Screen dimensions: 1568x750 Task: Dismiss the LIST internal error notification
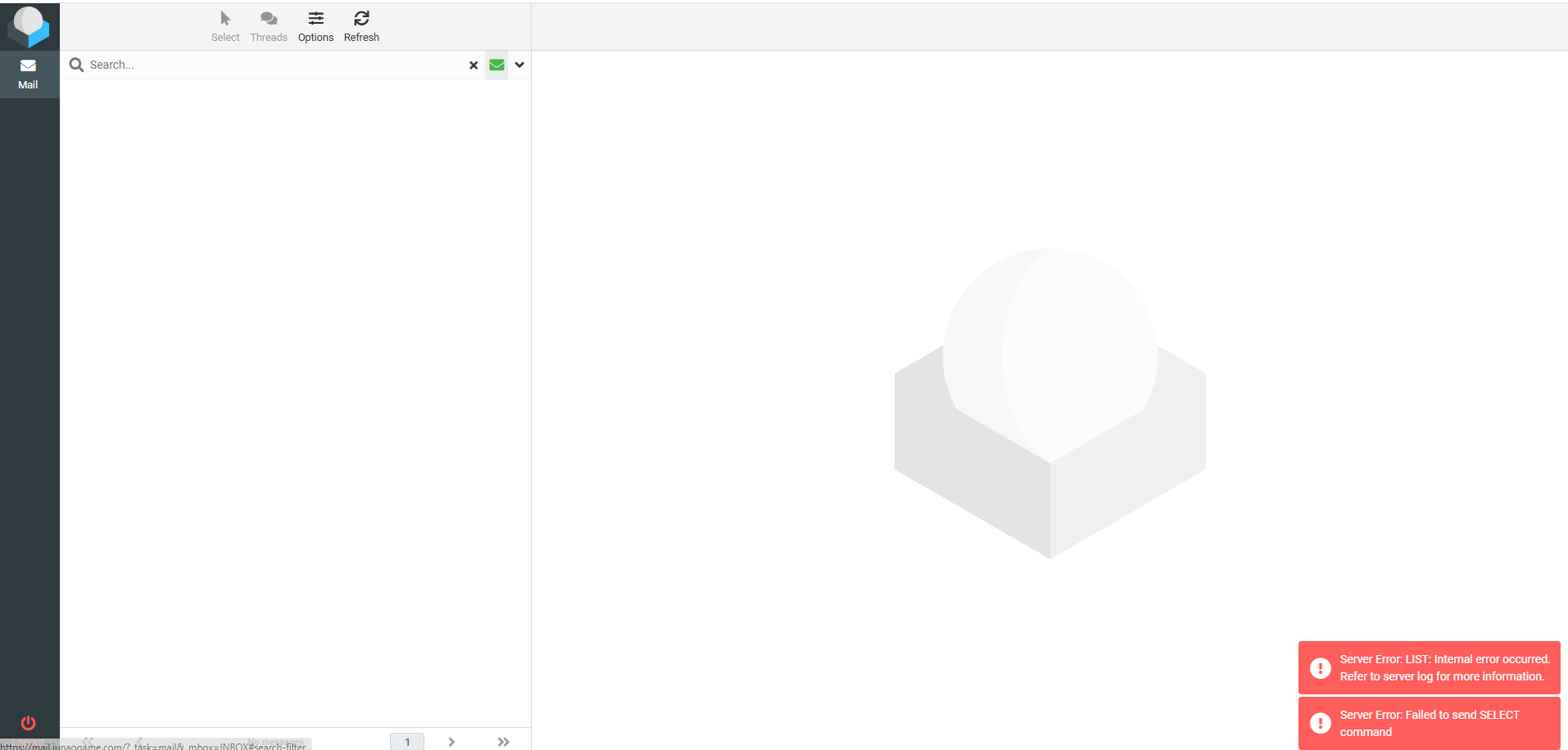[x=1429, y=667]
